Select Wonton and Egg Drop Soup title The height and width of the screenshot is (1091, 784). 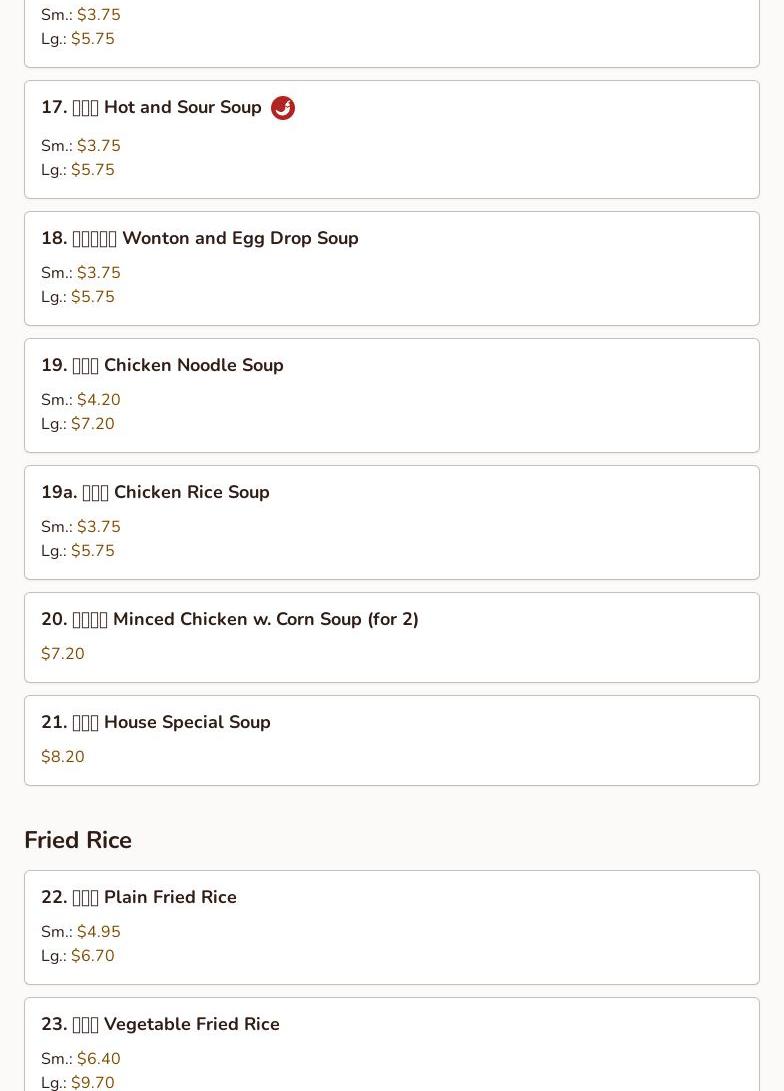click(199, 238)
